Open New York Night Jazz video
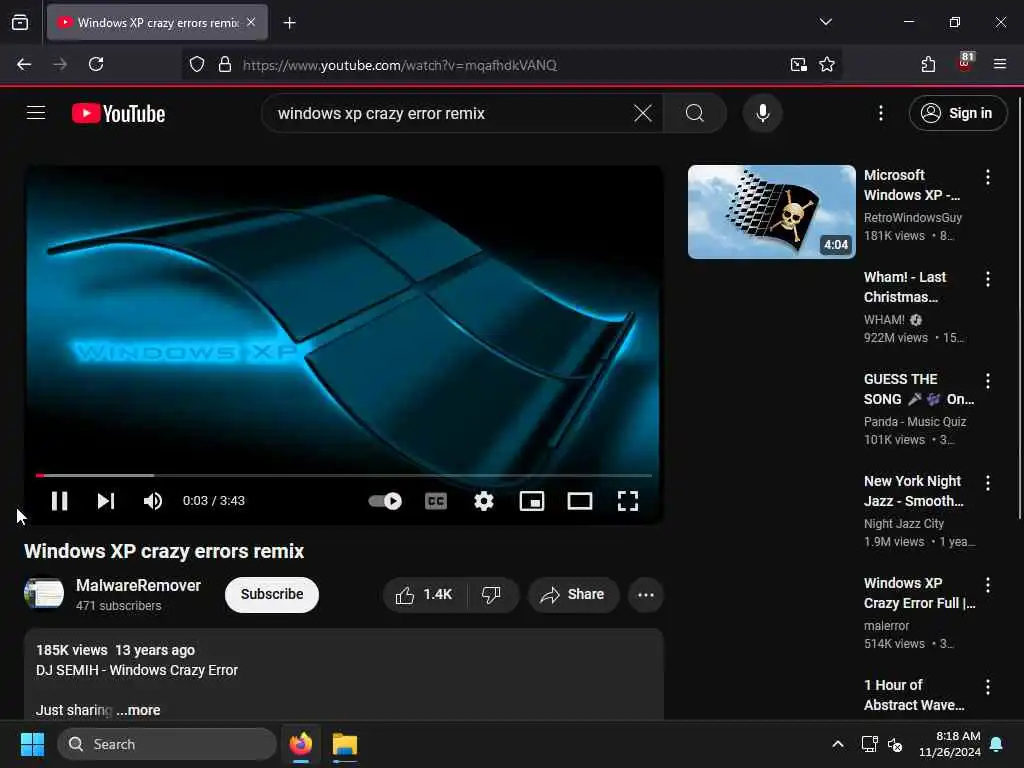1024x768 pixels. [x=914, y=490]
